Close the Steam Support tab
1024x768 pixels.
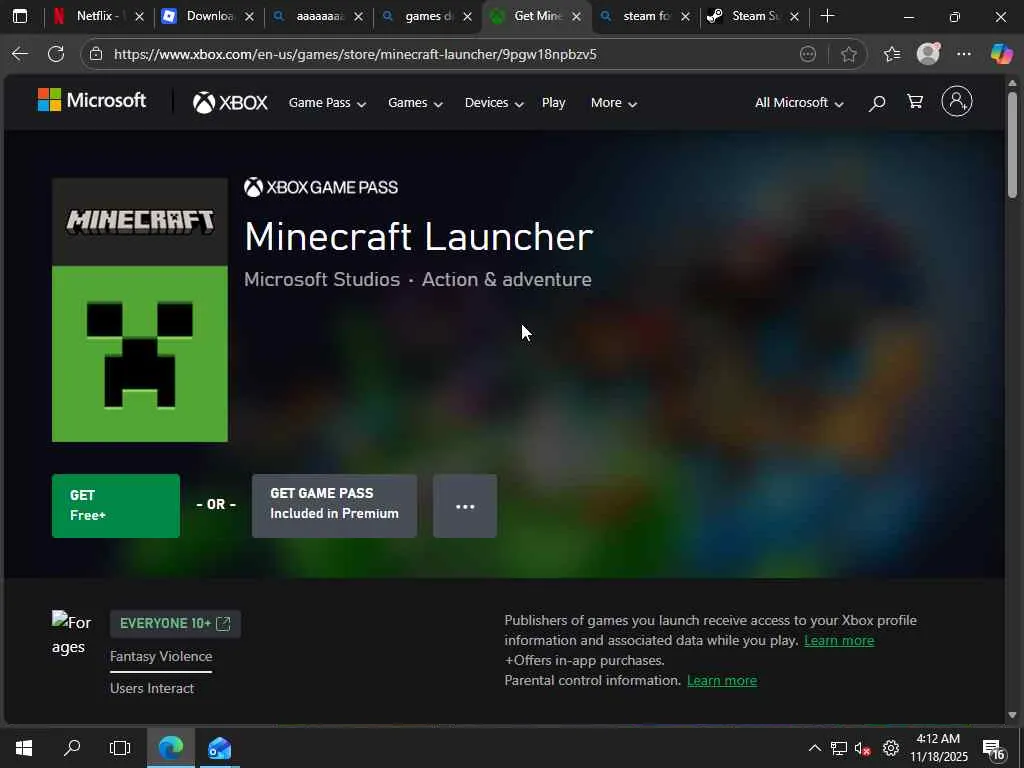pos(794,17)
